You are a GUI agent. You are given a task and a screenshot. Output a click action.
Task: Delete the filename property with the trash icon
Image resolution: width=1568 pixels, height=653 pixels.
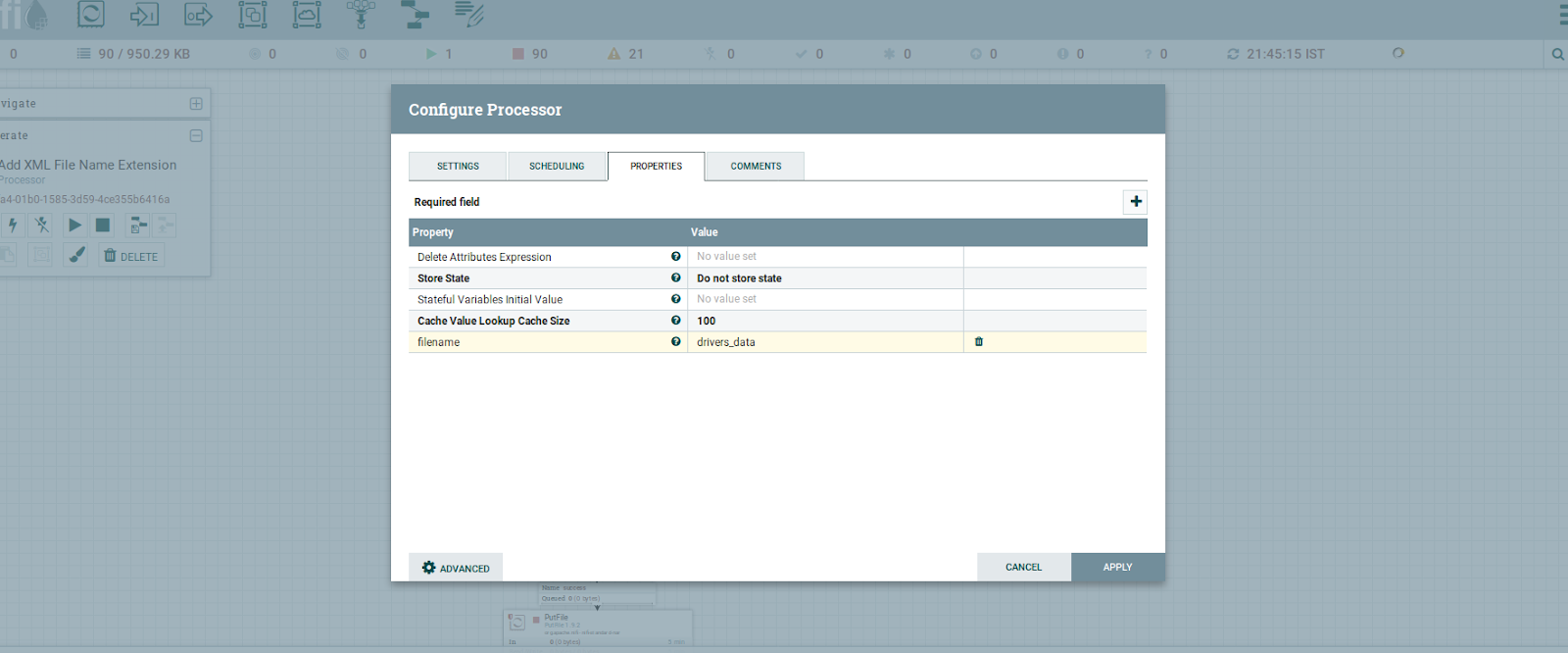tap(978, 342)
